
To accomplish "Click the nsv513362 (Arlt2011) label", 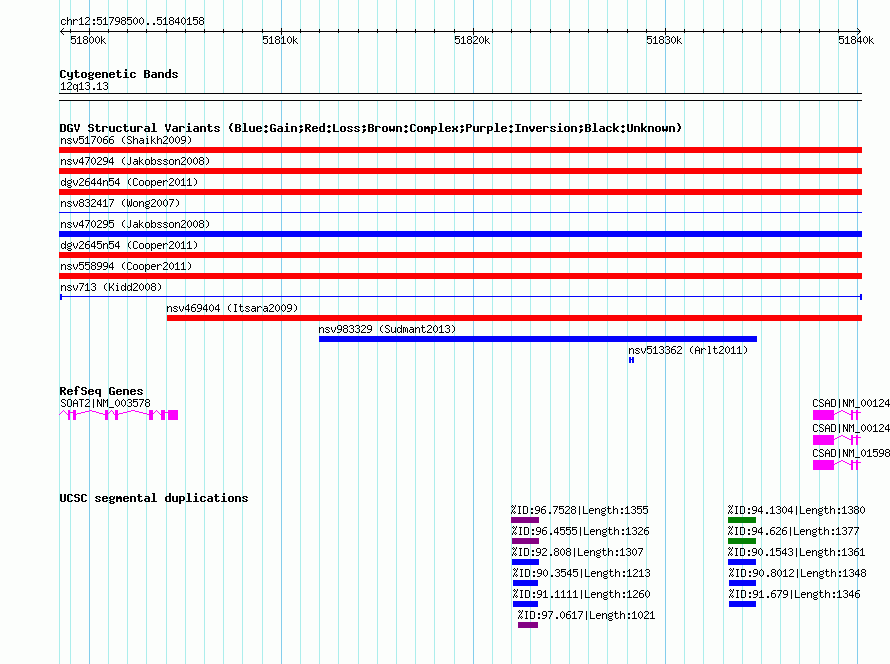I will point(688,350).
